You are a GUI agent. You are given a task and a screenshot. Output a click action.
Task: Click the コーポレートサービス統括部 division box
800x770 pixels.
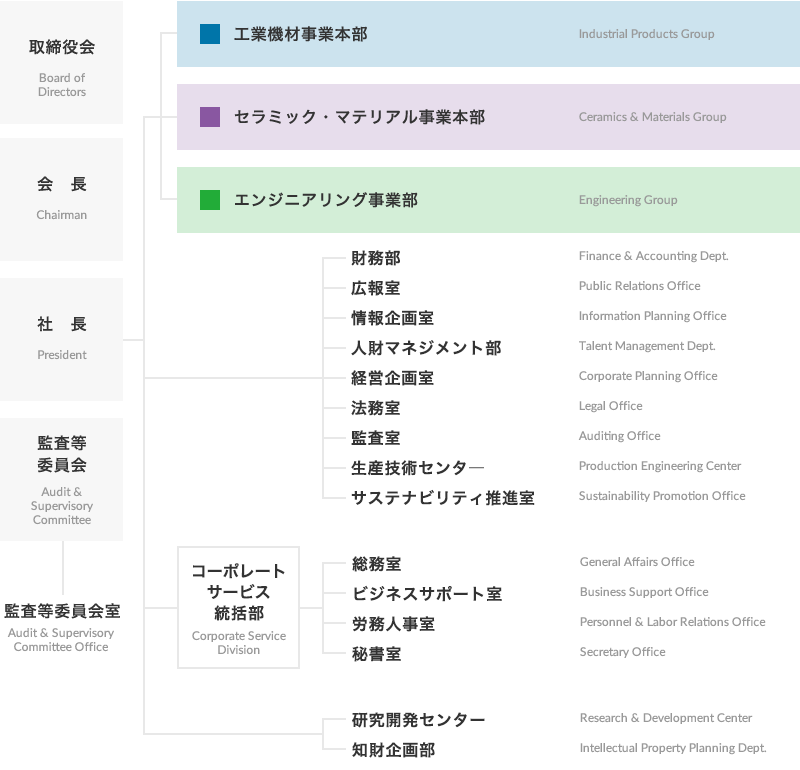click(238, 607)
